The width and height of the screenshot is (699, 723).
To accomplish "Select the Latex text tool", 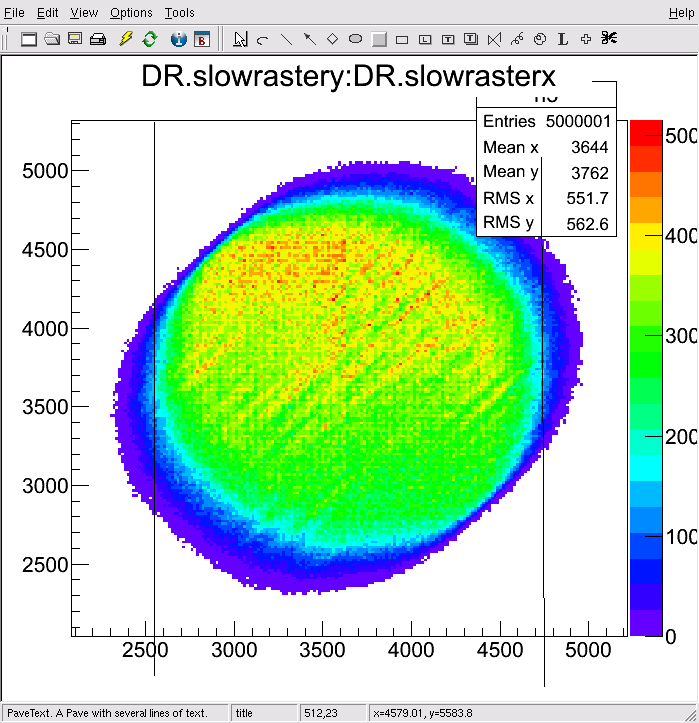I will pyautogui.click(x=563, y=39).
